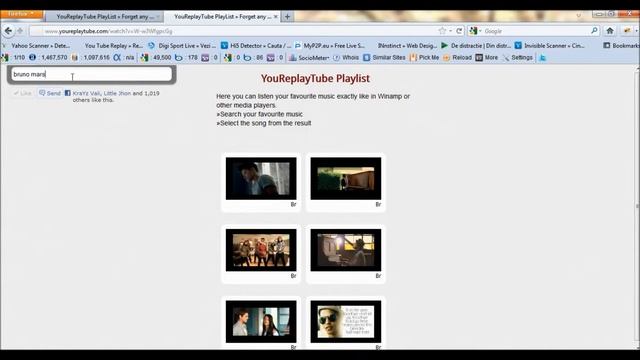The height and width of the screenshot is (360, 640).
Task: Open the MyP2P.eu Free Live bookmark
Action: point(330,46)
